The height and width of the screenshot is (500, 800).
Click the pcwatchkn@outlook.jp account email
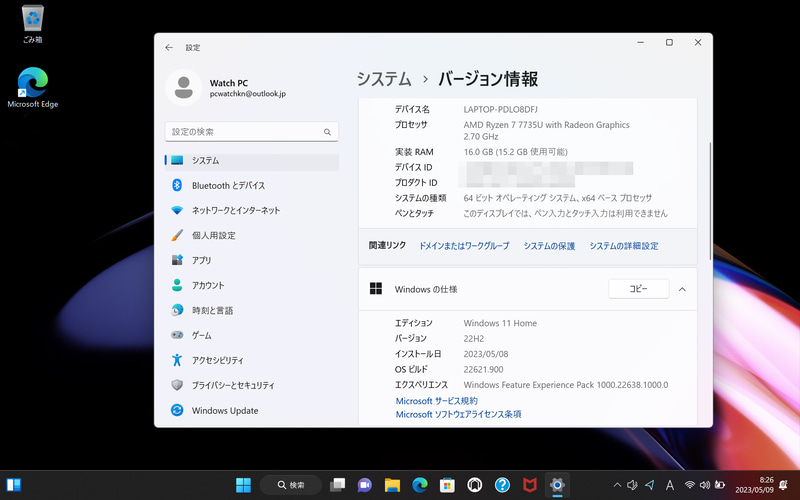tap(247, 94)
